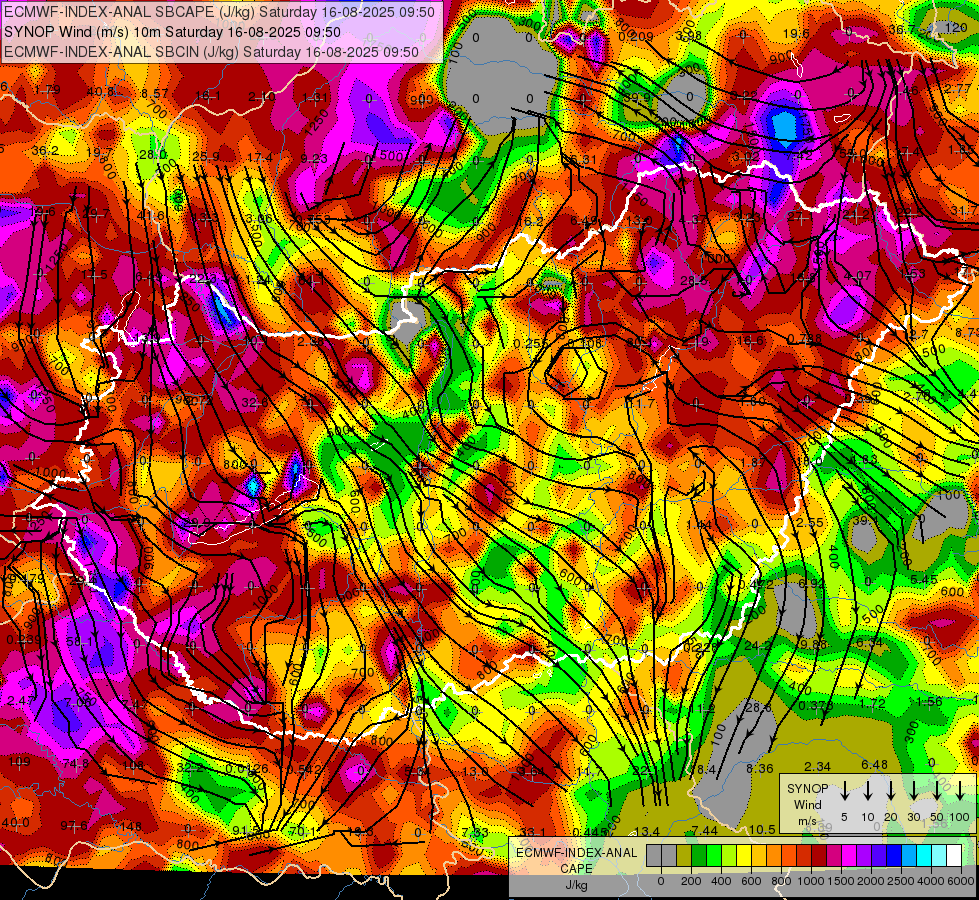Select the first grey swatch in CAPE legend
The height and width of the screenshot is (900, 979).
[x=654, y=856]
